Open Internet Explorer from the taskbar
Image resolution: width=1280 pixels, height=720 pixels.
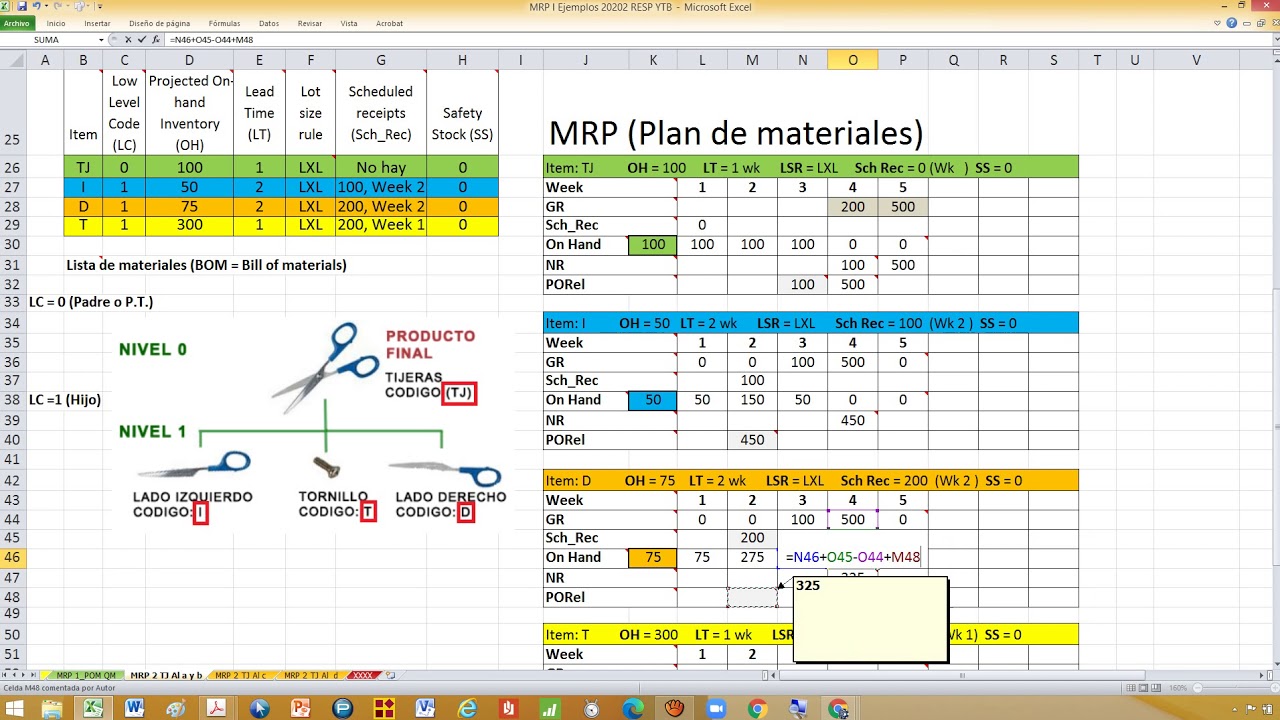tap(467, 708)
